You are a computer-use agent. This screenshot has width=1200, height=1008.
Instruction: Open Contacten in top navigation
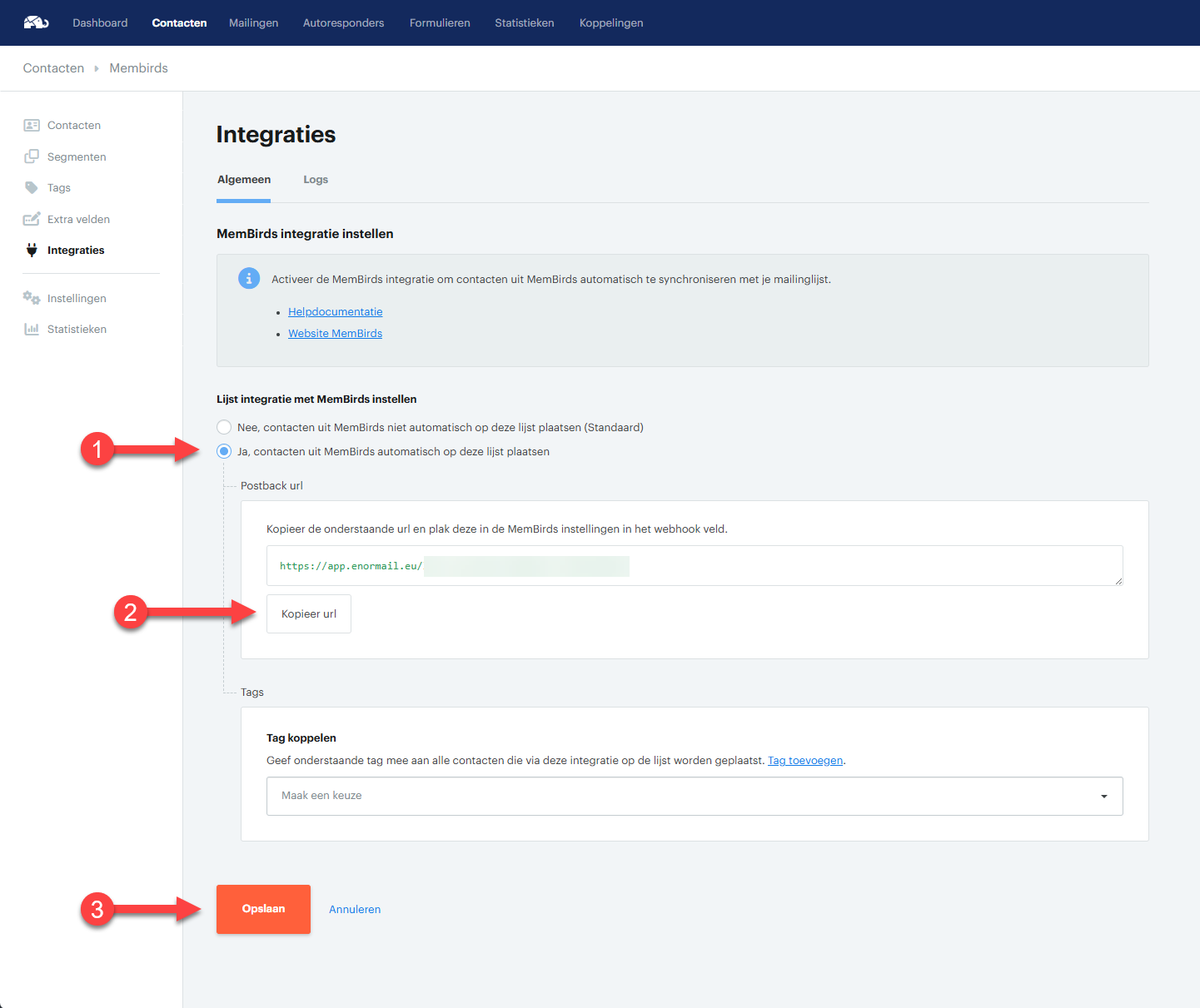pos(179,22)
